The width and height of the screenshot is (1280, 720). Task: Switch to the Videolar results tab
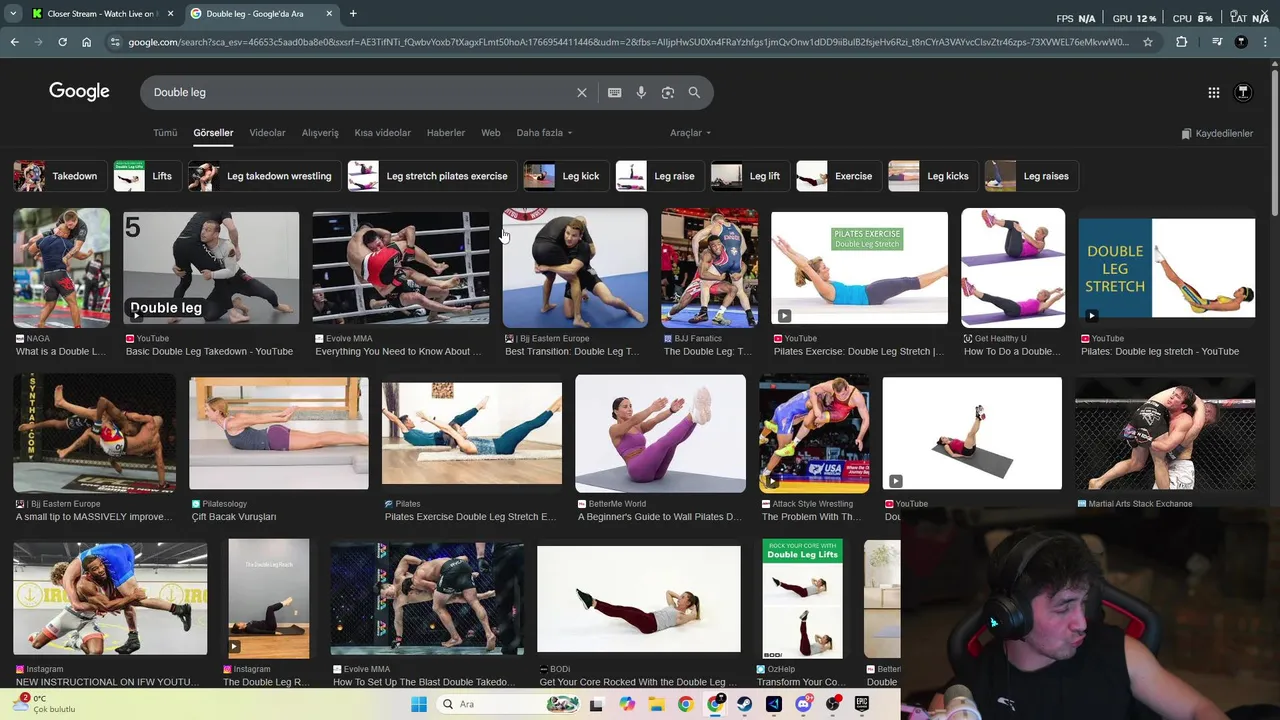[267, 133]
